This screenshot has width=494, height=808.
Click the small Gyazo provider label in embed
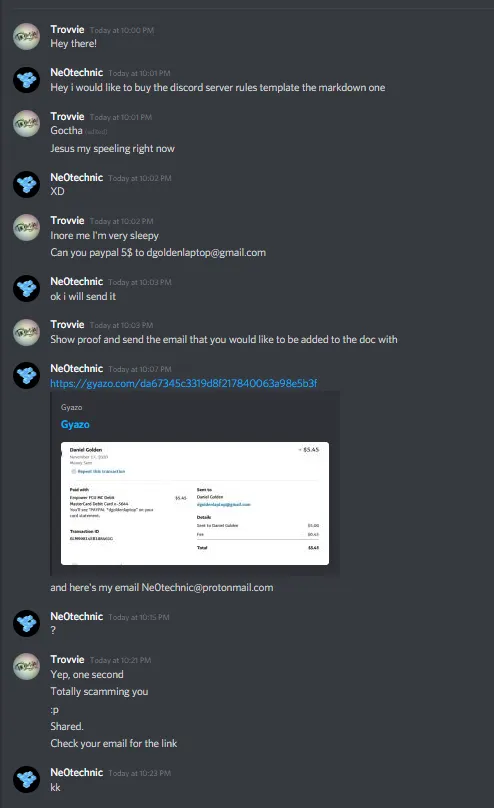tap(71, 407)
